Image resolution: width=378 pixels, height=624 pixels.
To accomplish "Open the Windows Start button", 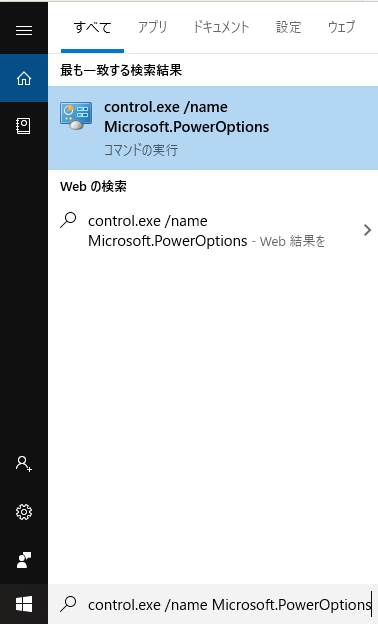I will [24, 604].
